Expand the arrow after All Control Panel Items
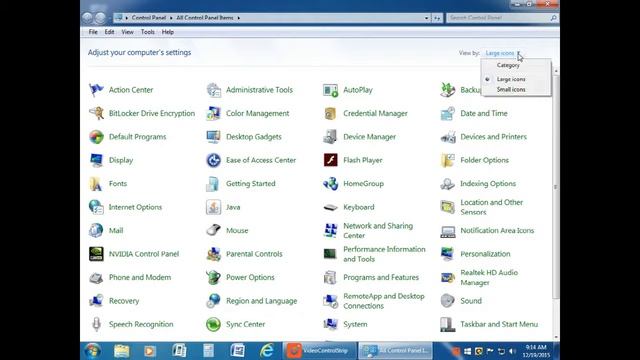 point(239,18)
